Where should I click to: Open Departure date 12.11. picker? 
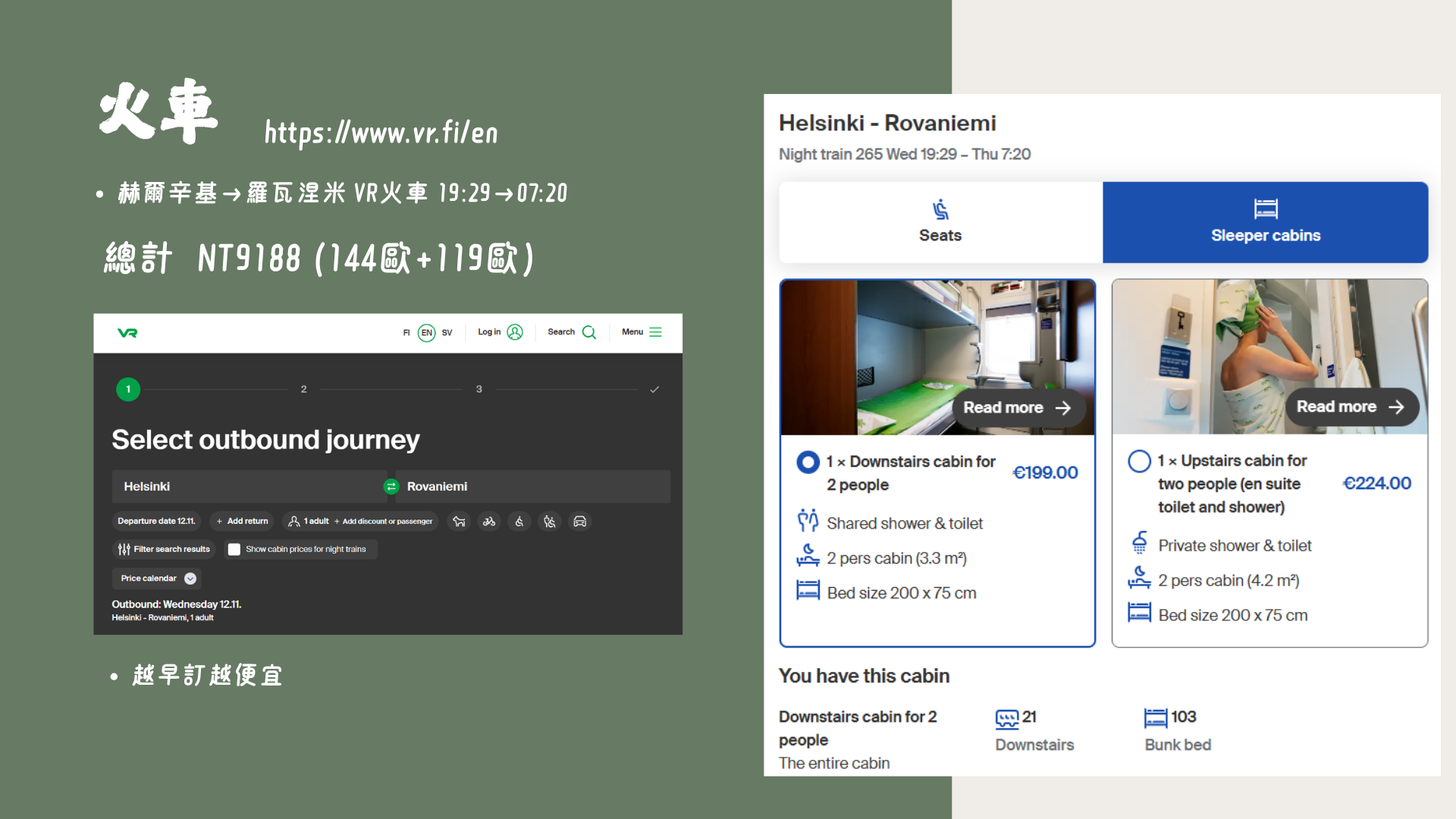point(156,522)
